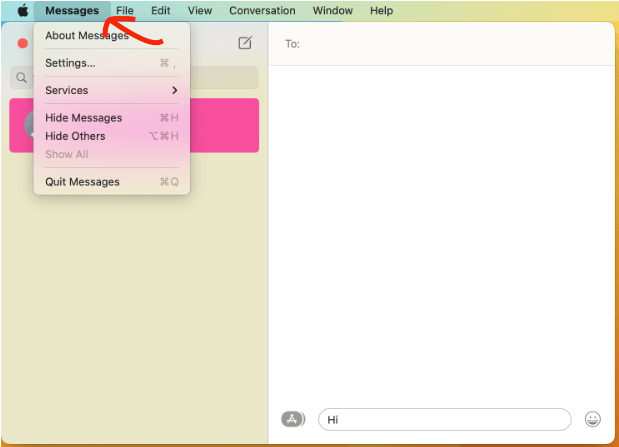The height and width of the screenshot is (447, 619).
Task: Click the message text field containing Hi
Action: [x=445, y=419]
